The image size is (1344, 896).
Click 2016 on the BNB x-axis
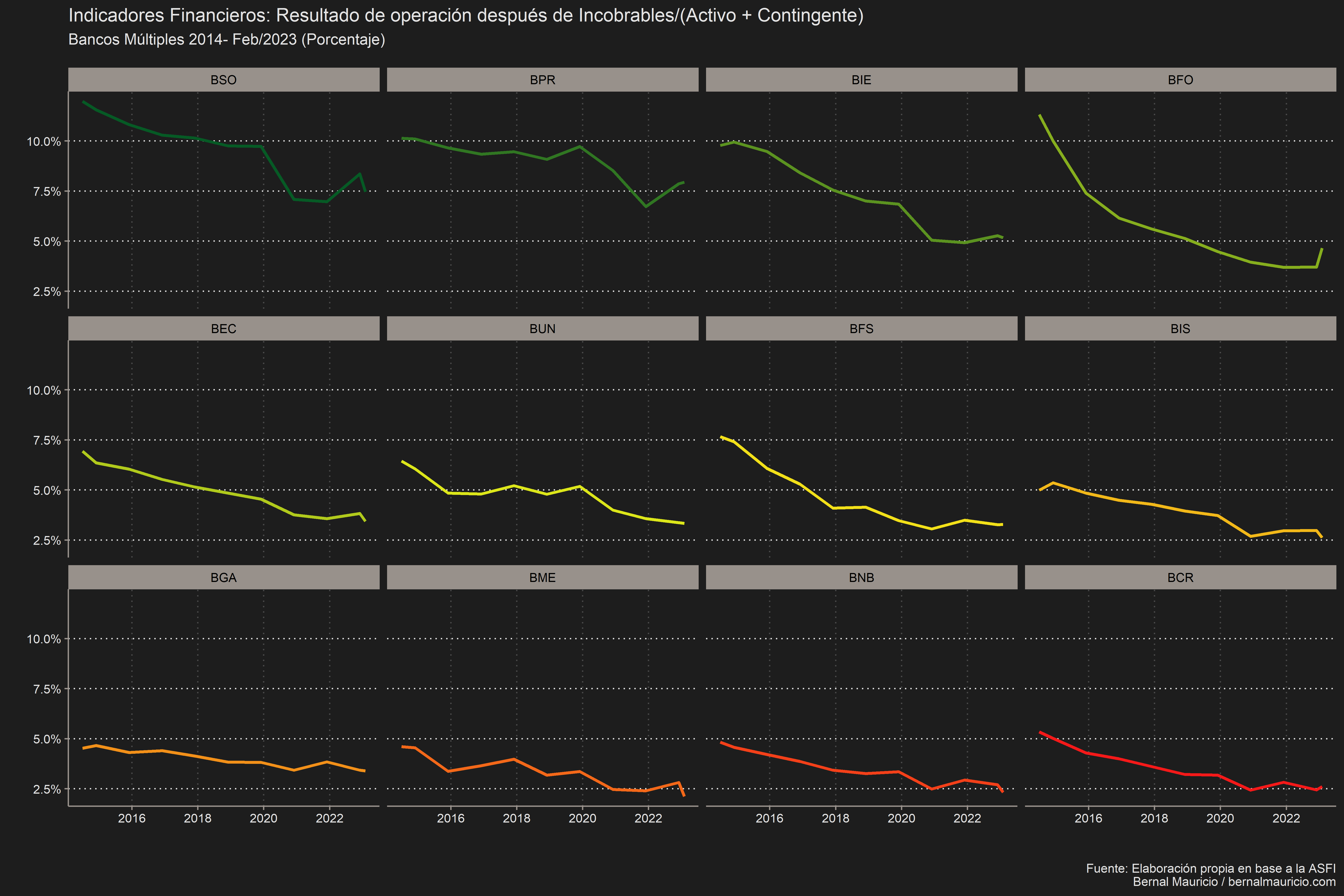coord(770,818)
